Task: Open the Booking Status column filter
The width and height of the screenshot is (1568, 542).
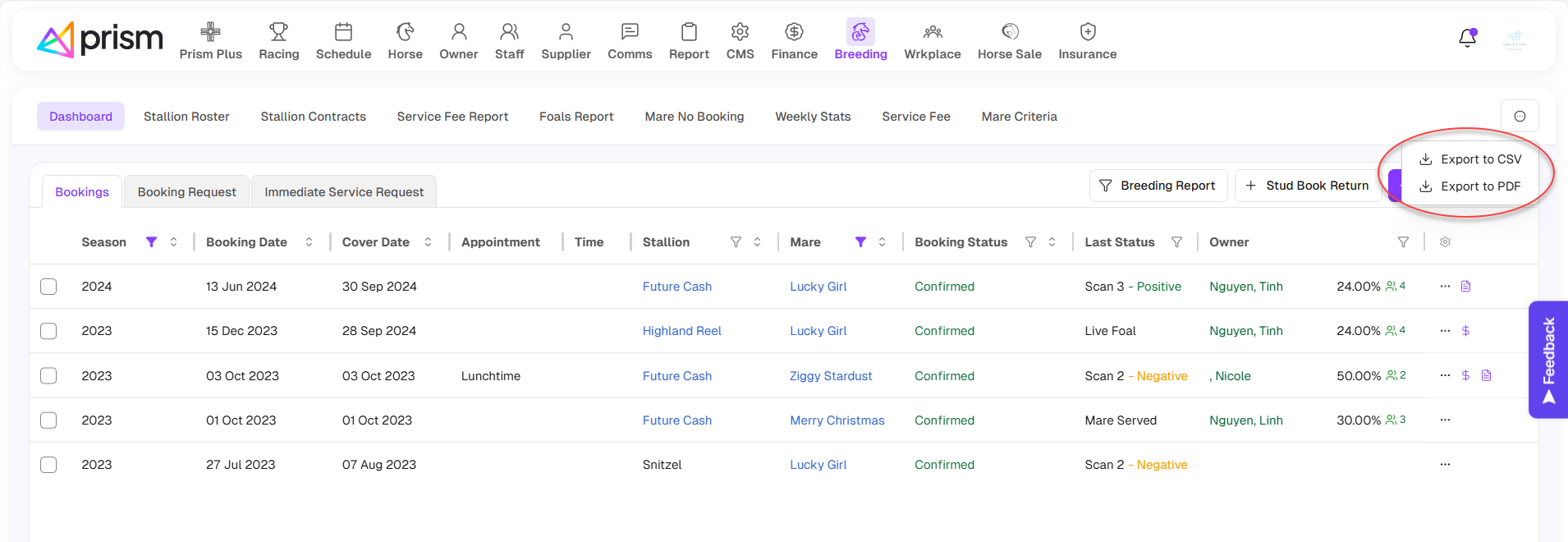Action: click(1030, 242)
